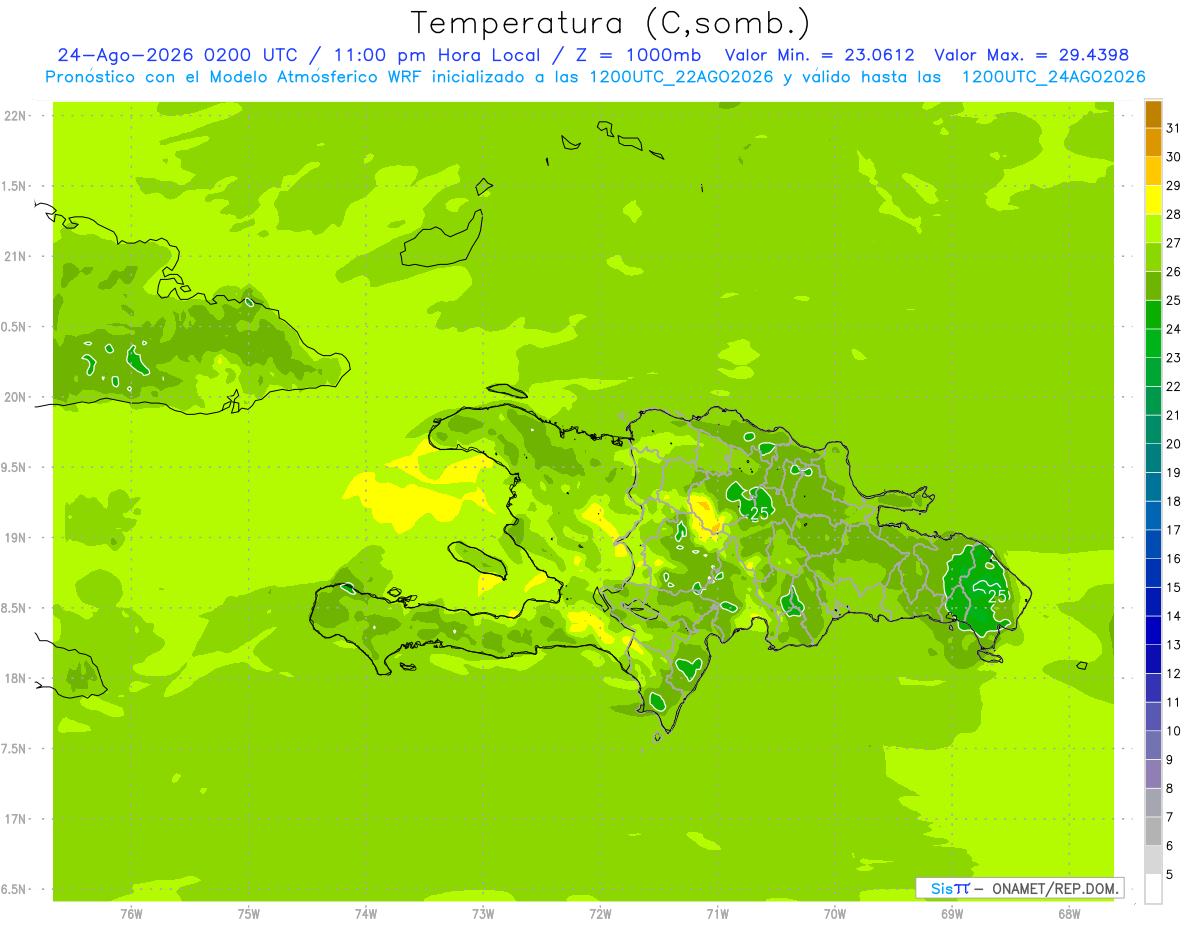Select the "Valor Max. = 29.4398" value
This screenshot has width=1200, height=927.
1032,55
